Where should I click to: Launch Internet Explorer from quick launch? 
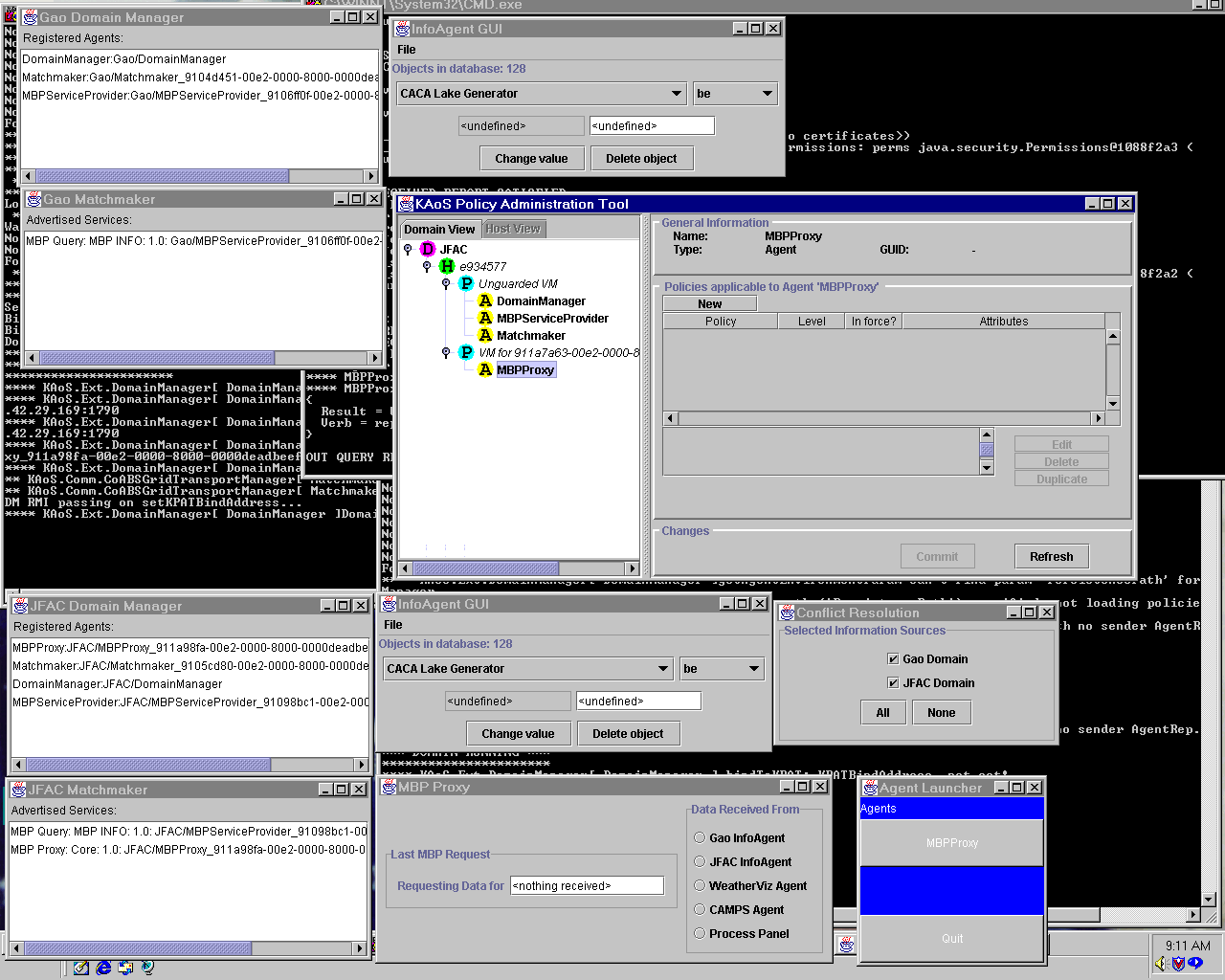coord(103,968)
